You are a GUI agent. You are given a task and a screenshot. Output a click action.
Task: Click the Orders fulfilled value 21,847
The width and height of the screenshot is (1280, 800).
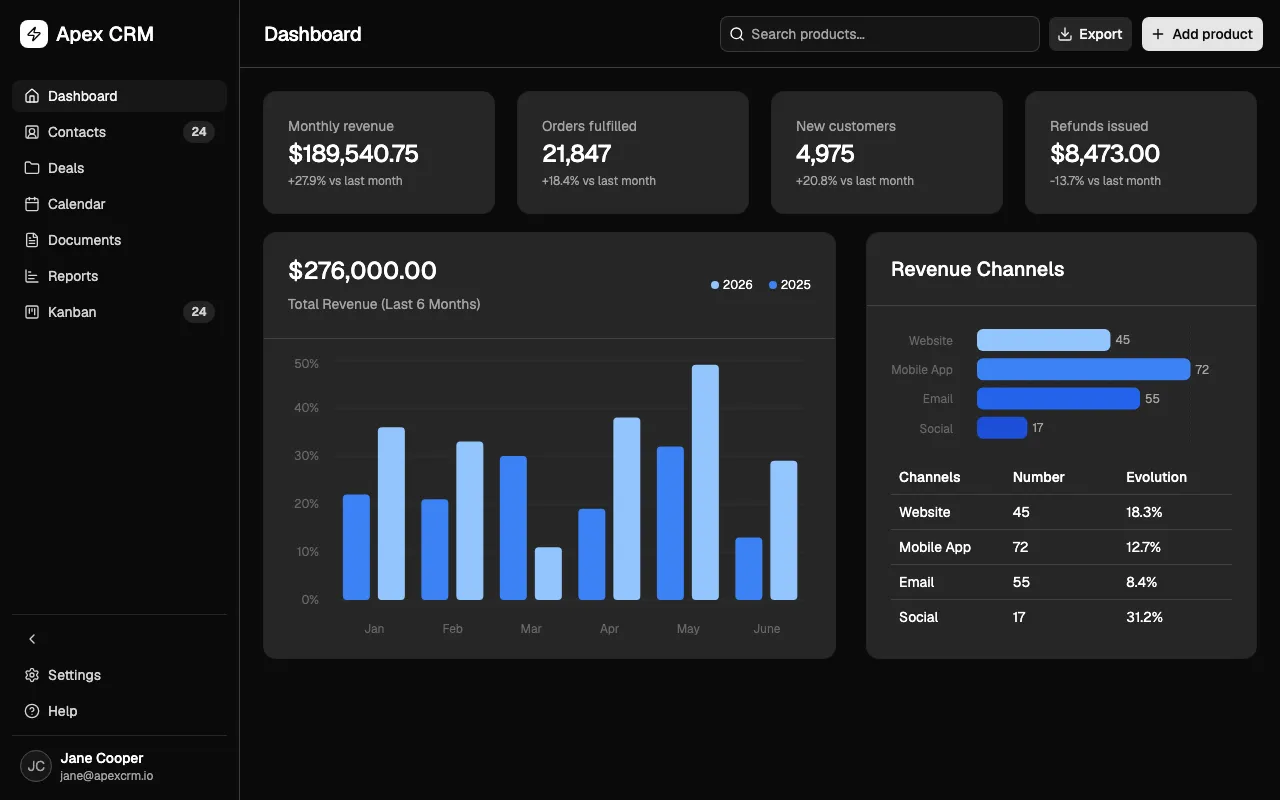pos(576,154)
